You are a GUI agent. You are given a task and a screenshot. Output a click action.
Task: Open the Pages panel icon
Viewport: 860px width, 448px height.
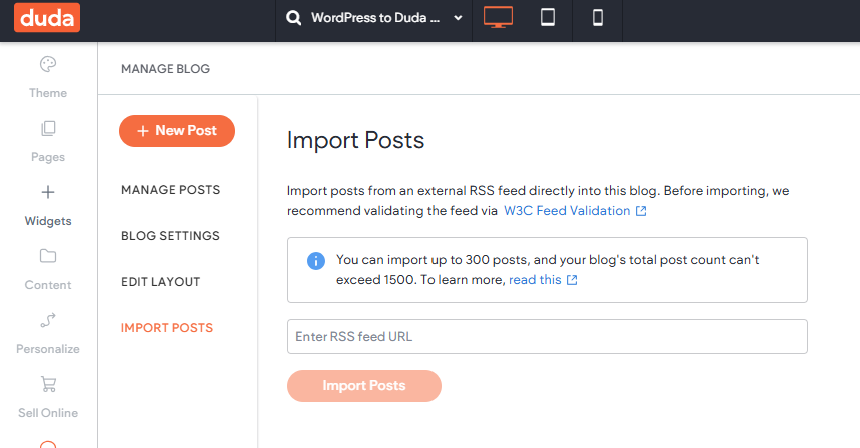(x=48, y=128)
